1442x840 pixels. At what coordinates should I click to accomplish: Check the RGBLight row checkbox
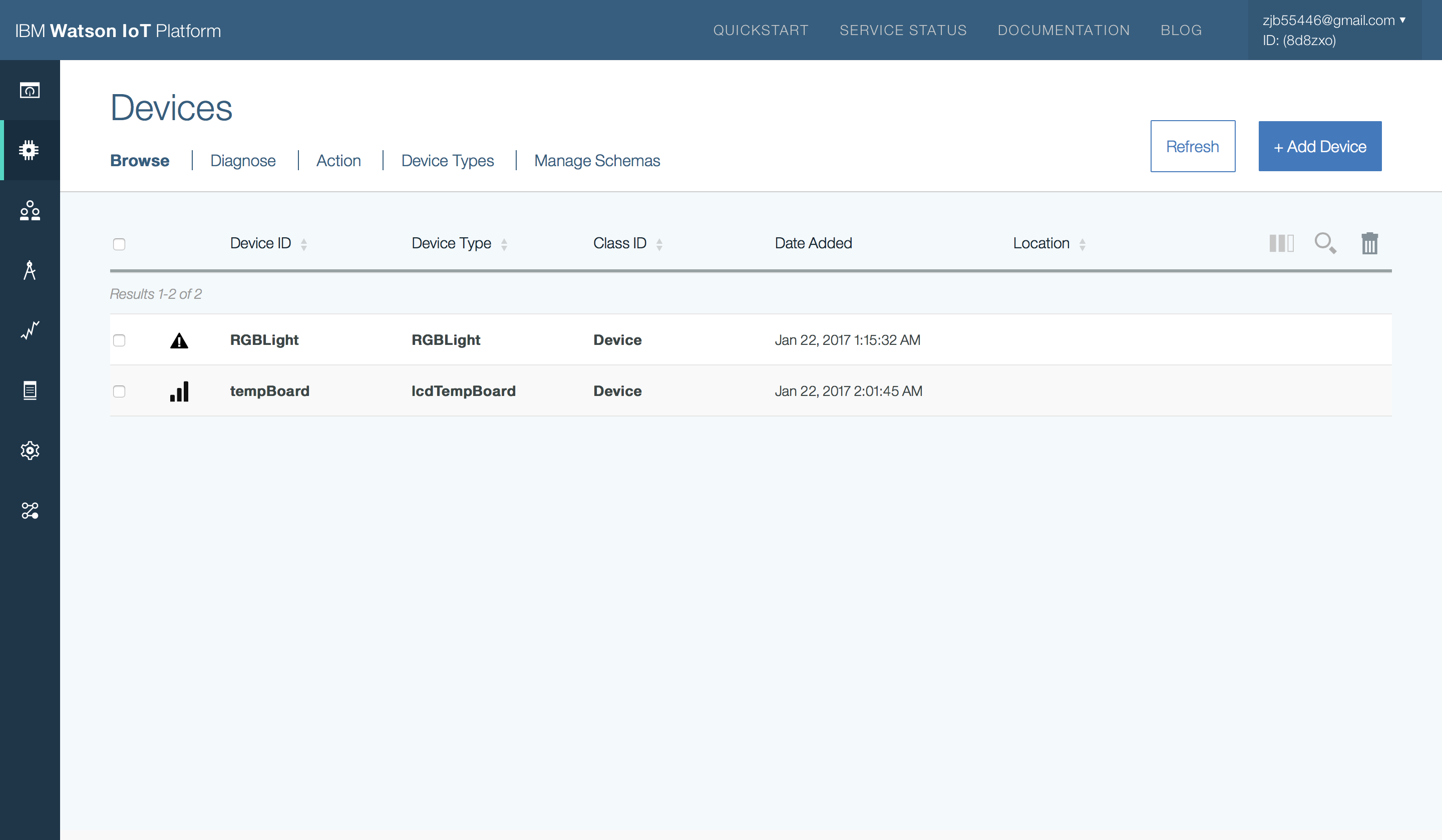[119, 340]
